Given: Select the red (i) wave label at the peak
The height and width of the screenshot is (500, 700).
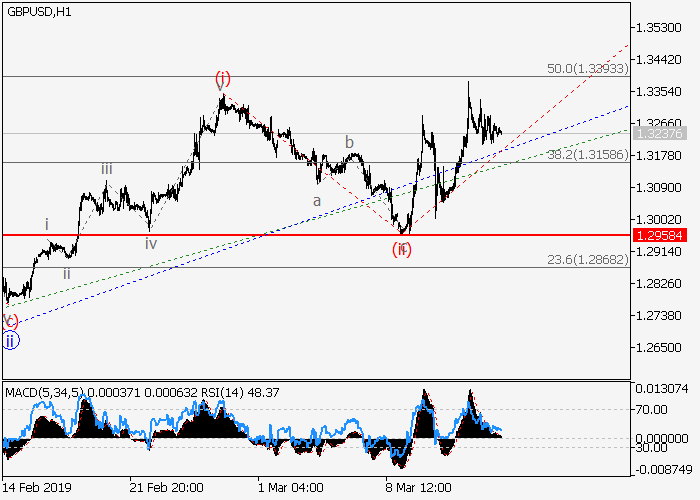Looking at the screenshot, I should [222, 78].
